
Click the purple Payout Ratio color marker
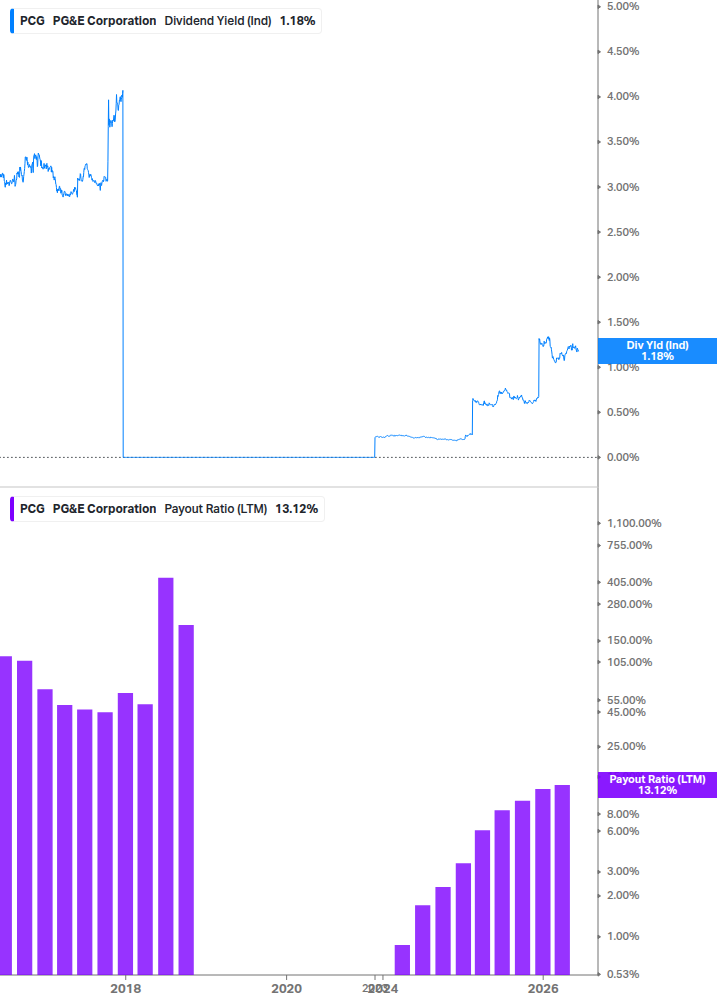click(x=12, y=509)
